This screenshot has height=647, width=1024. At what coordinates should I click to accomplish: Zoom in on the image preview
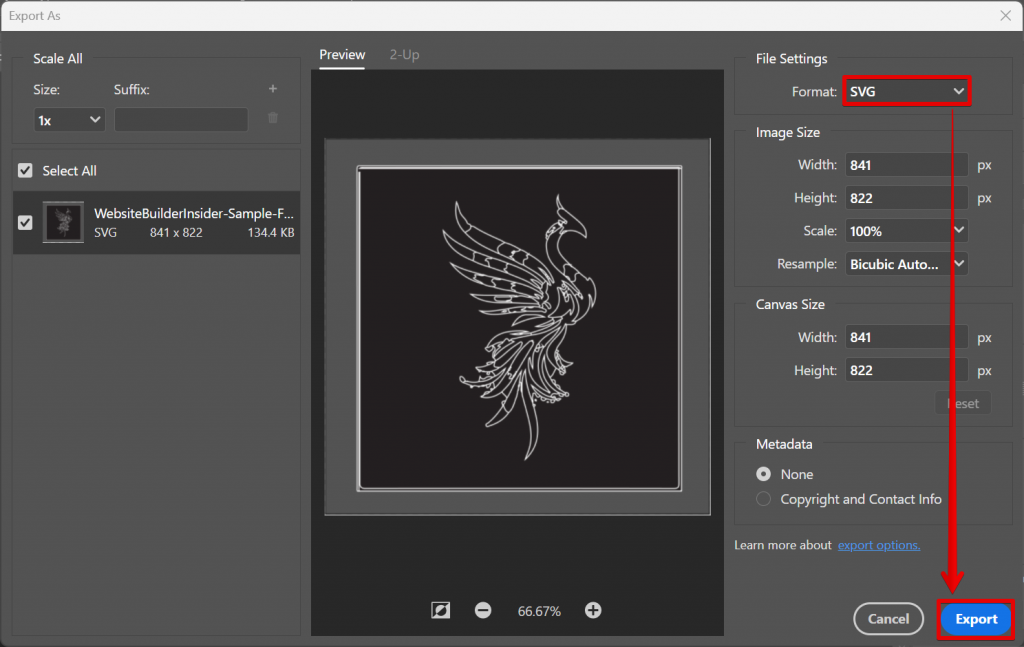(593, 610)
